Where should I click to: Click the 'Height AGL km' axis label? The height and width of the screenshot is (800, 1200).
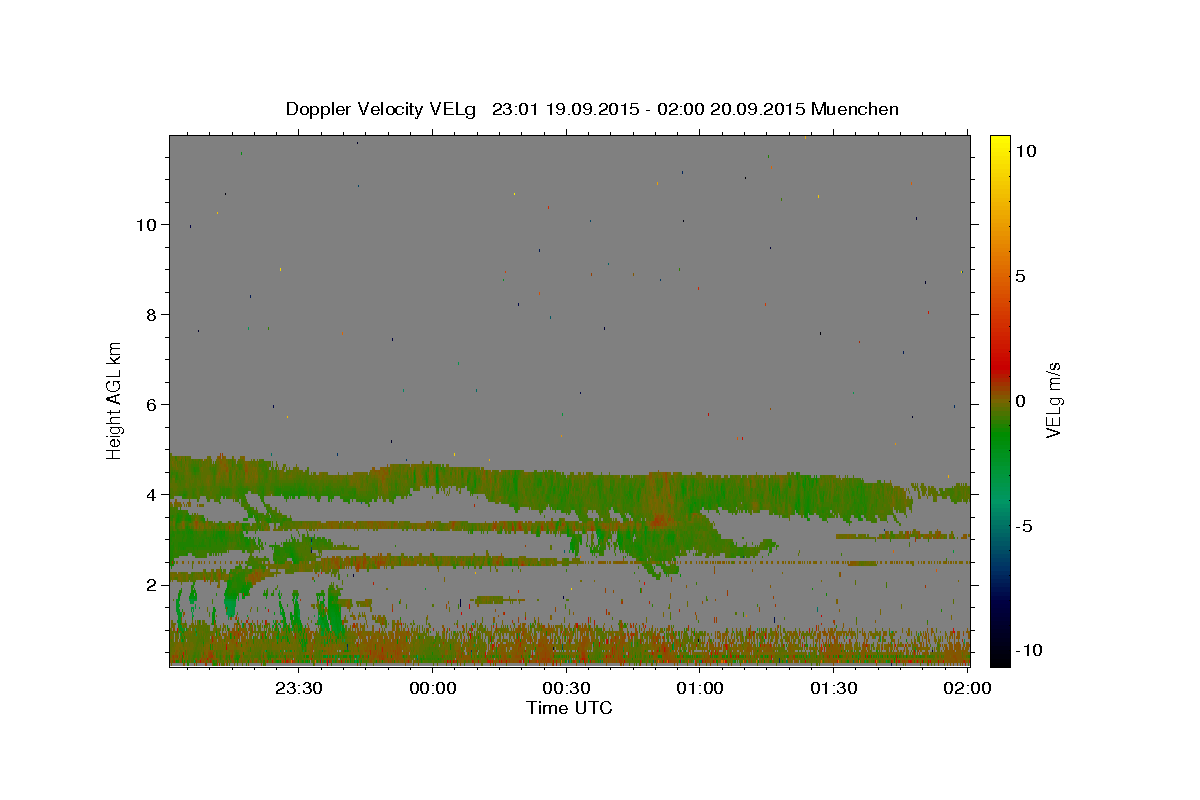(x=115, y=399)
